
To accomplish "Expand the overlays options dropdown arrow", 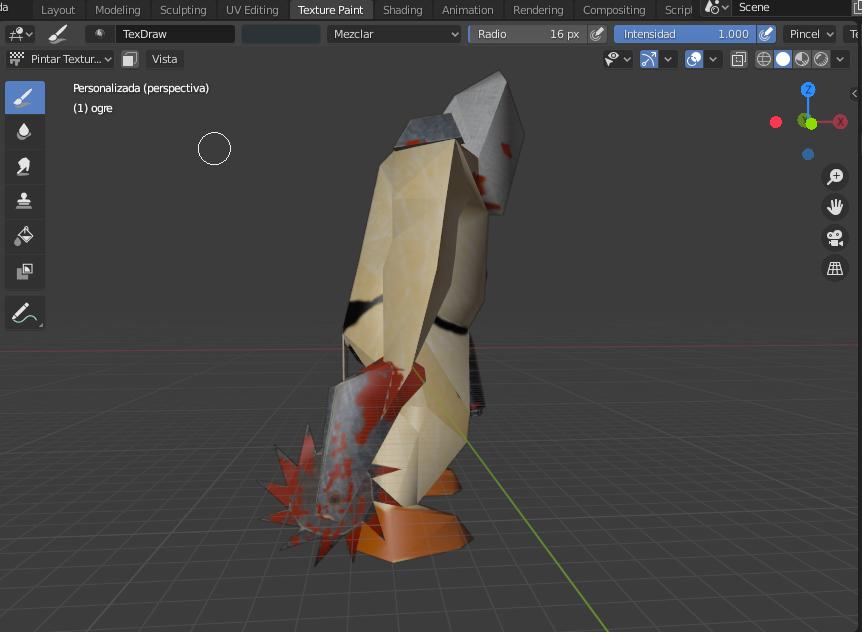I will (713, 59).
